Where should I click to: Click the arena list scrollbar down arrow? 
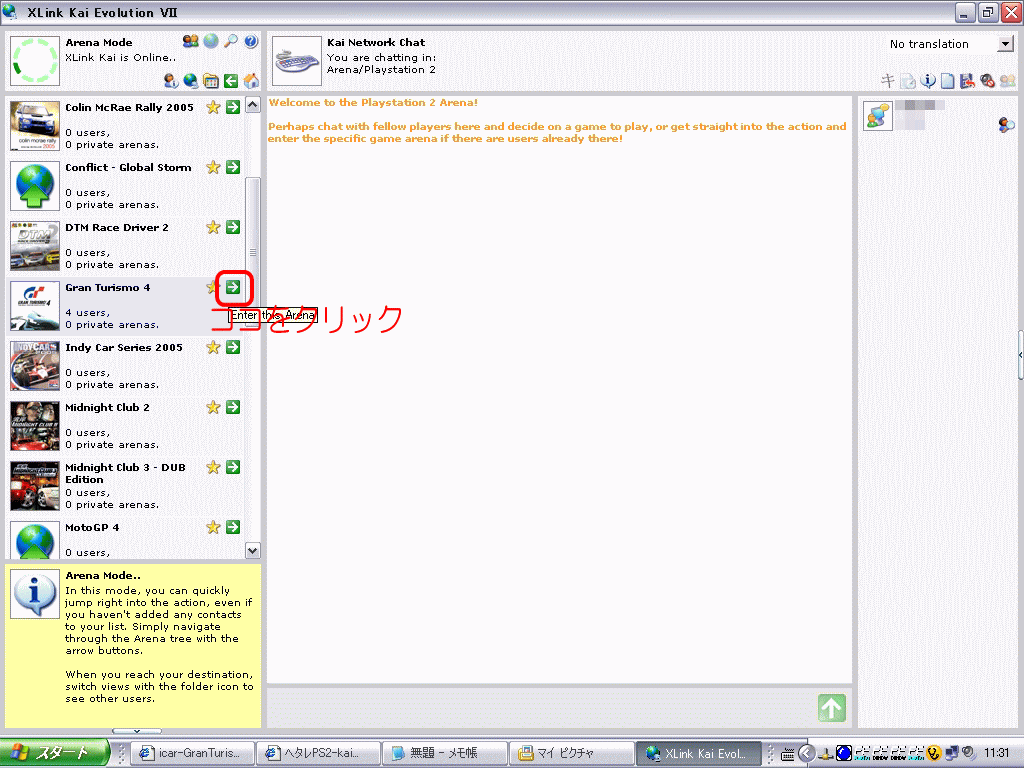[253, 551]
